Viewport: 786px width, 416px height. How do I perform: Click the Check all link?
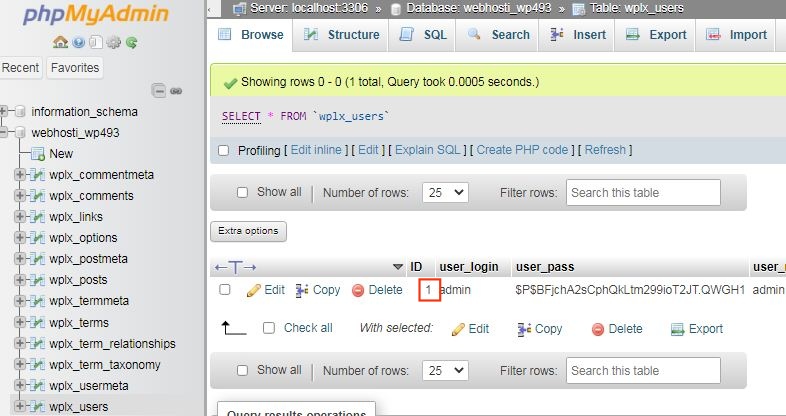308,328
